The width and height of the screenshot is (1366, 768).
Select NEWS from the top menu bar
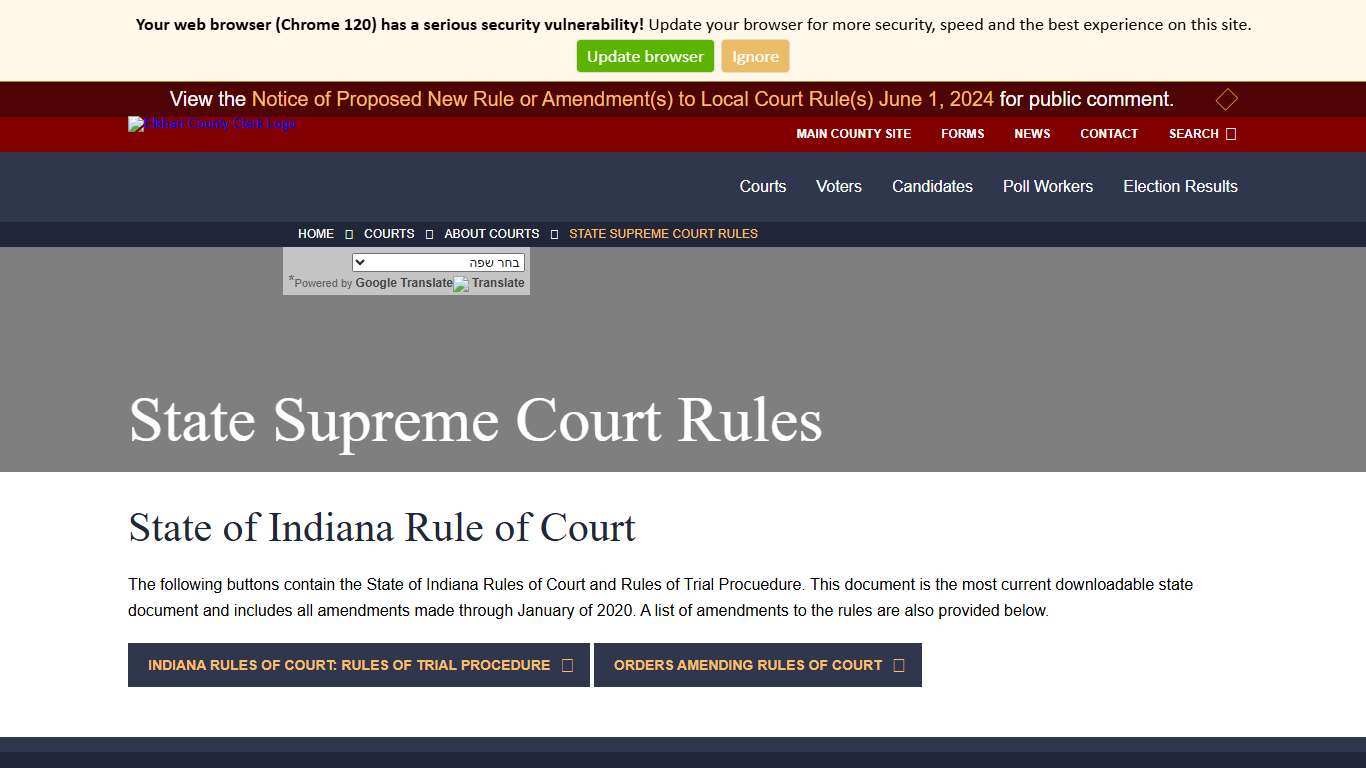pyautogui.click(x=1031, y=133)
